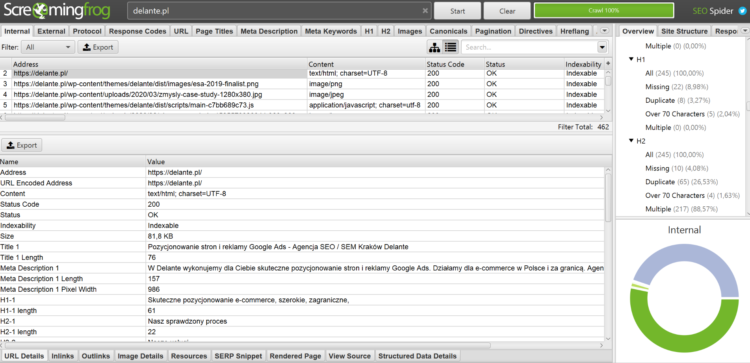
Task: Click the Title 1 Length row
Action: click(x=302, y=257)
